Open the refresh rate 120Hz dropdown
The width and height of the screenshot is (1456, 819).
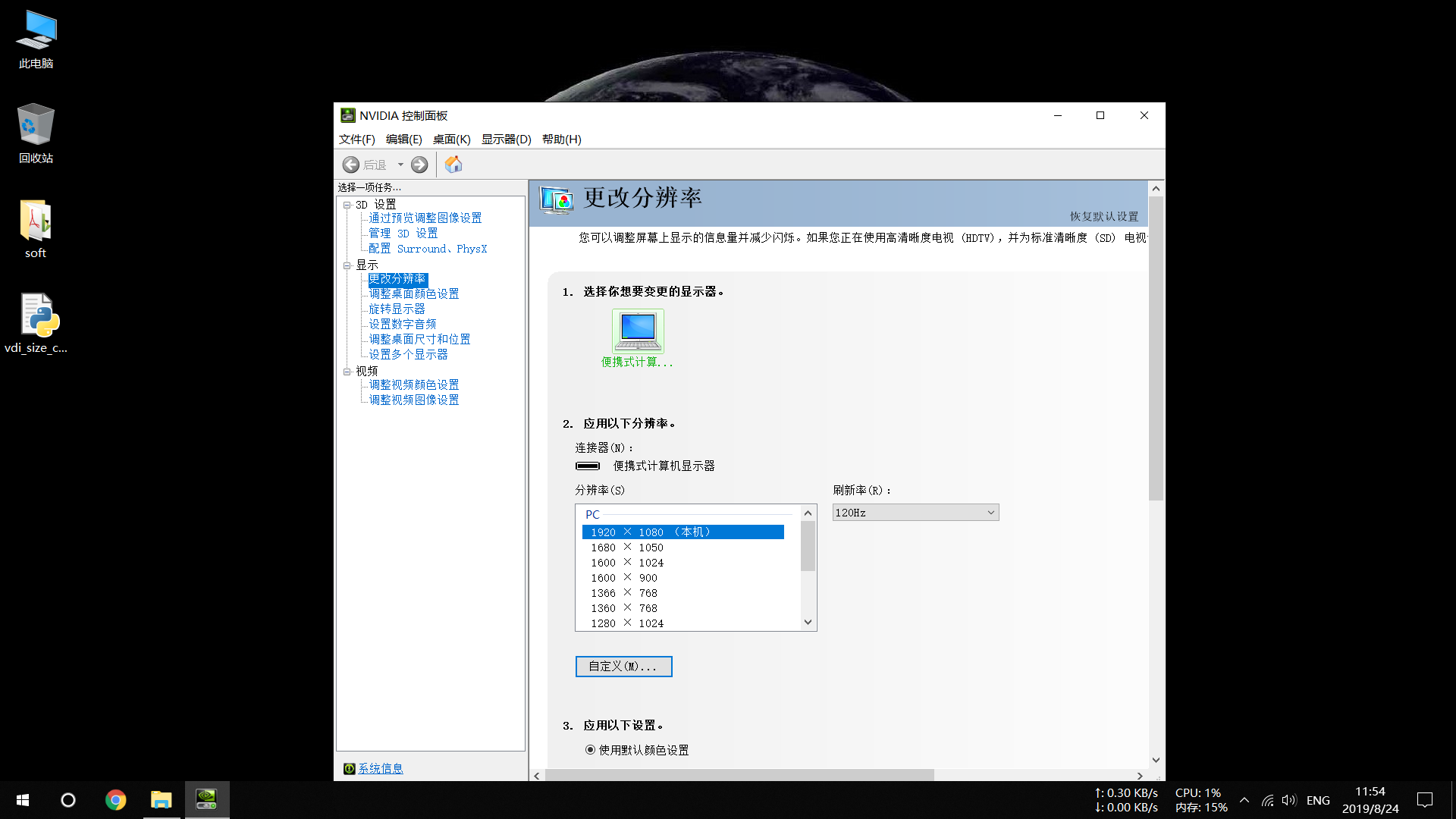[x=915, y=513]
